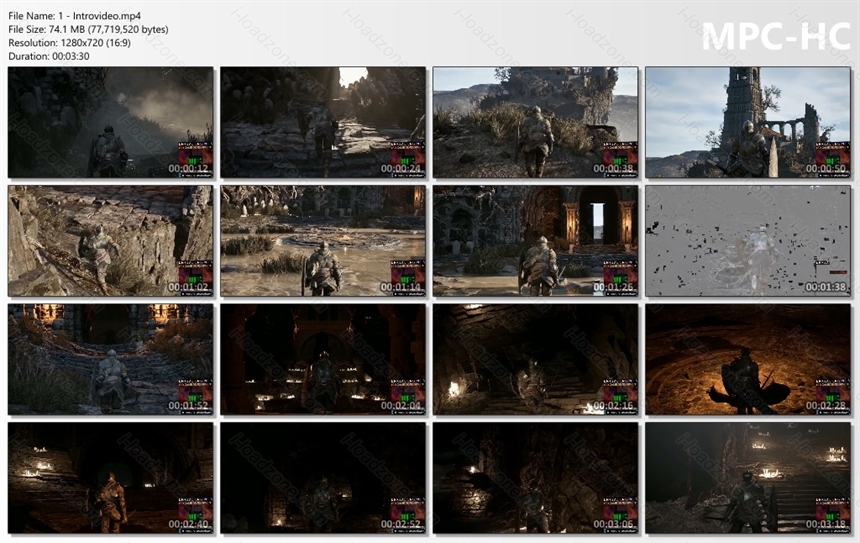Select the thumbnail timestamped 00:00:24
This screenshot has width=860, height=543.
[x=323, y=122]
